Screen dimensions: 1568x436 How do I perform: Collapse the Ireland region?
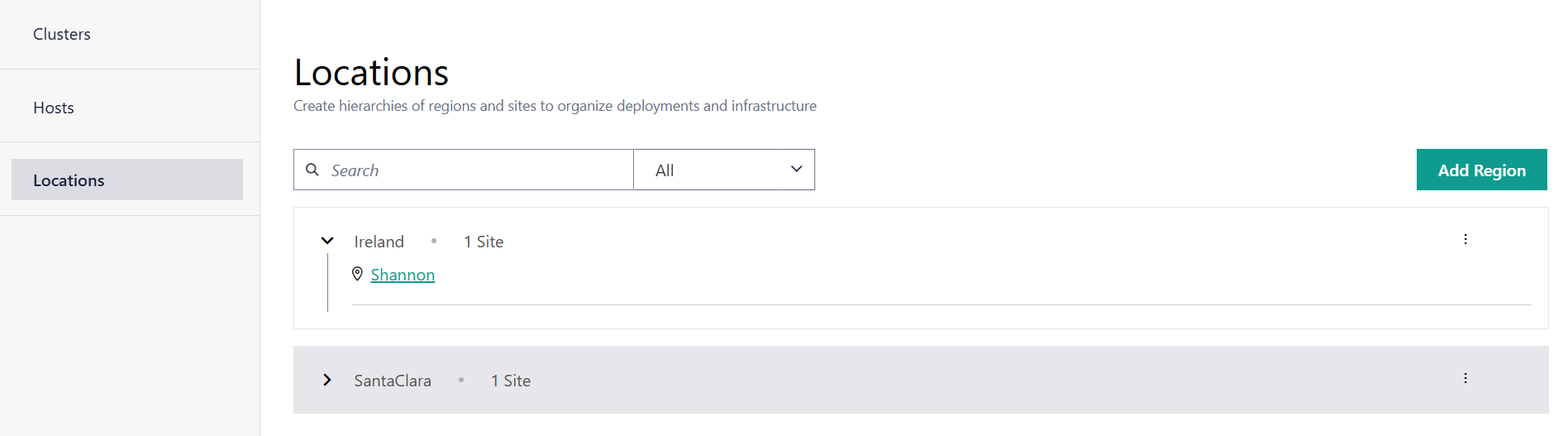(327, 241)
